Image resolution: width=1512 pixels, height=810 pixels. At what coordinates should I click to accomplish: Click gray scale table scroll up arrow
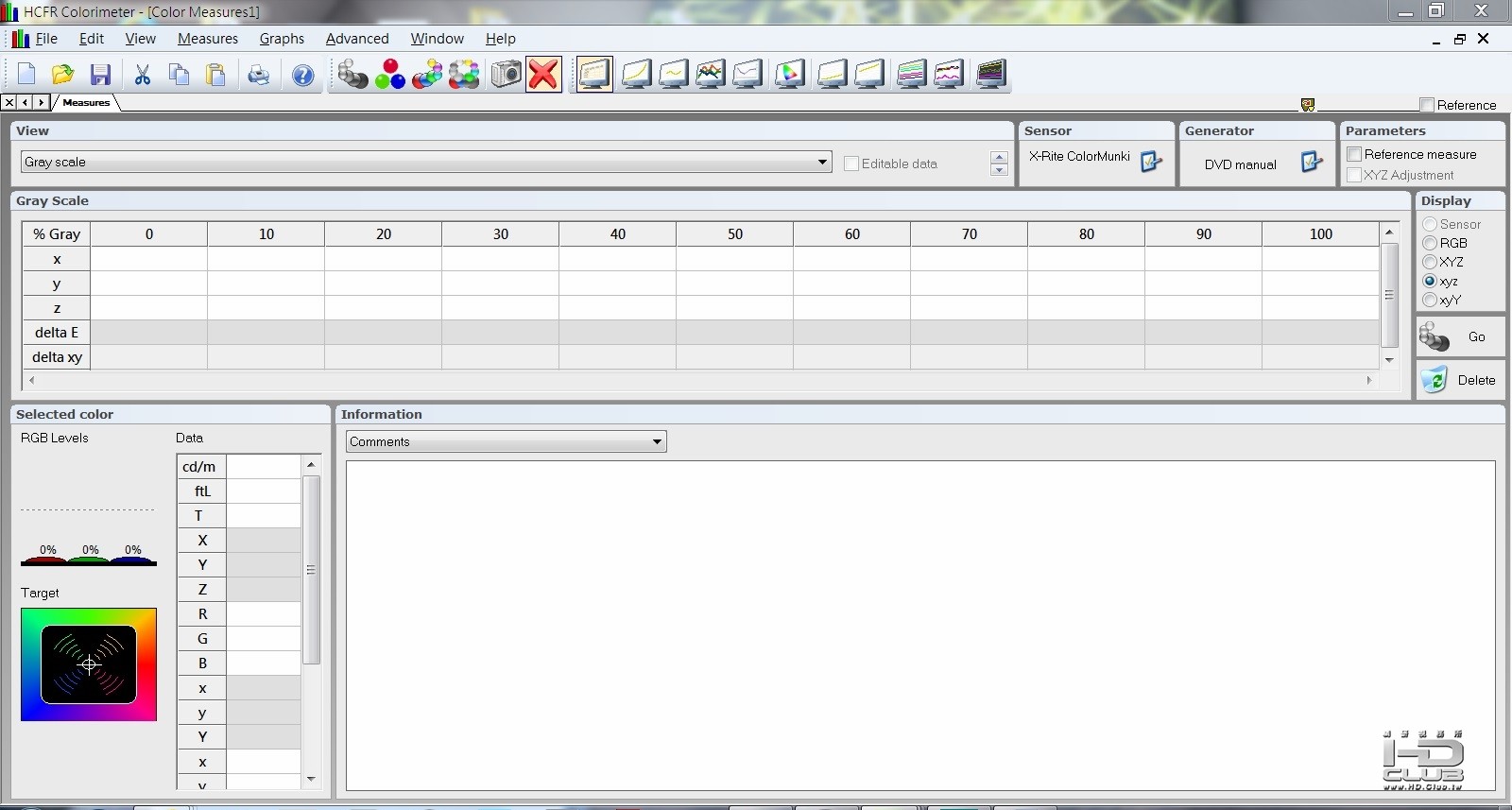(x=1389, y=232)
